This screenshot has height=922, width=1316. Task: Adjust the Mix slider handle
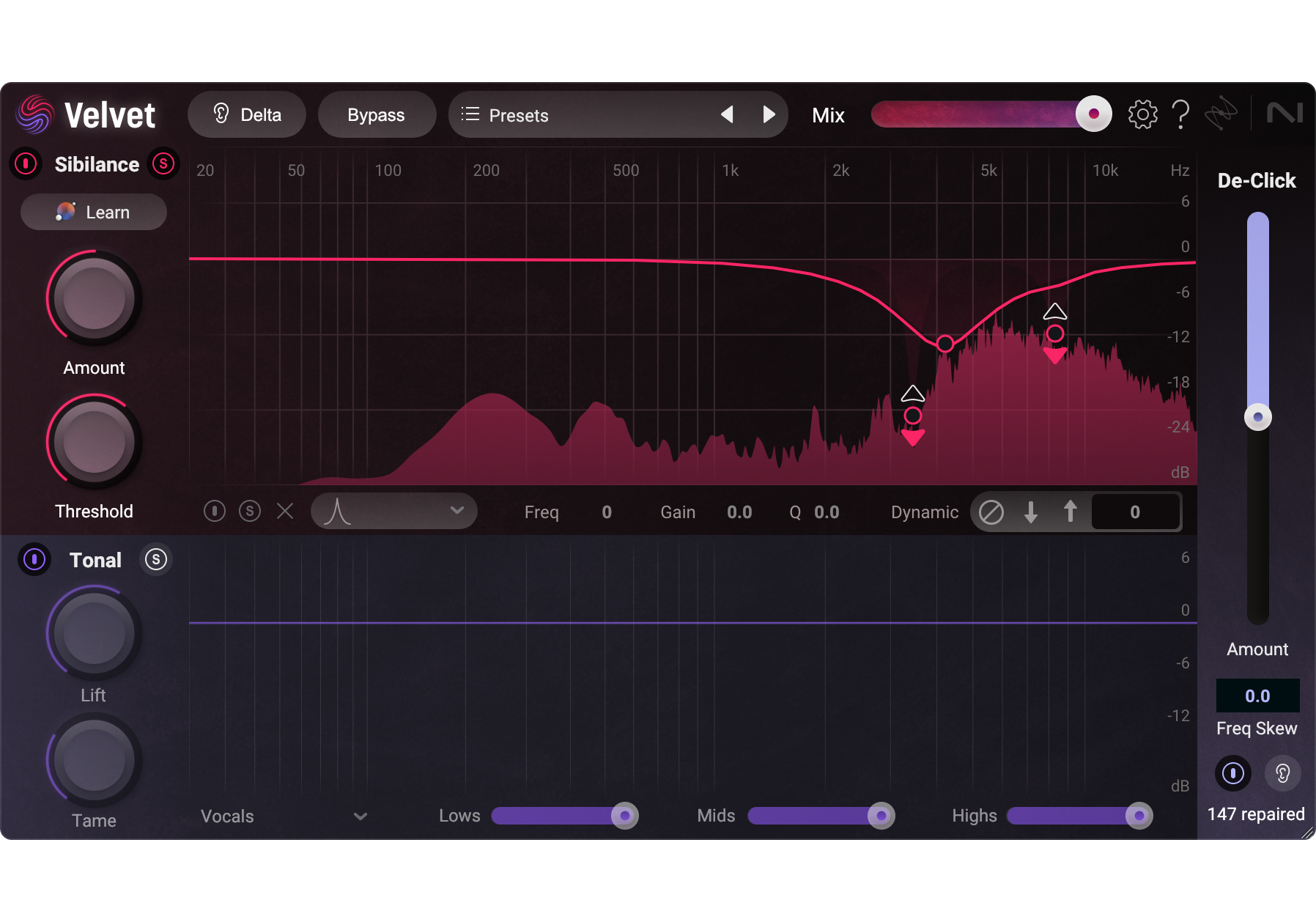coord(1093,114)
